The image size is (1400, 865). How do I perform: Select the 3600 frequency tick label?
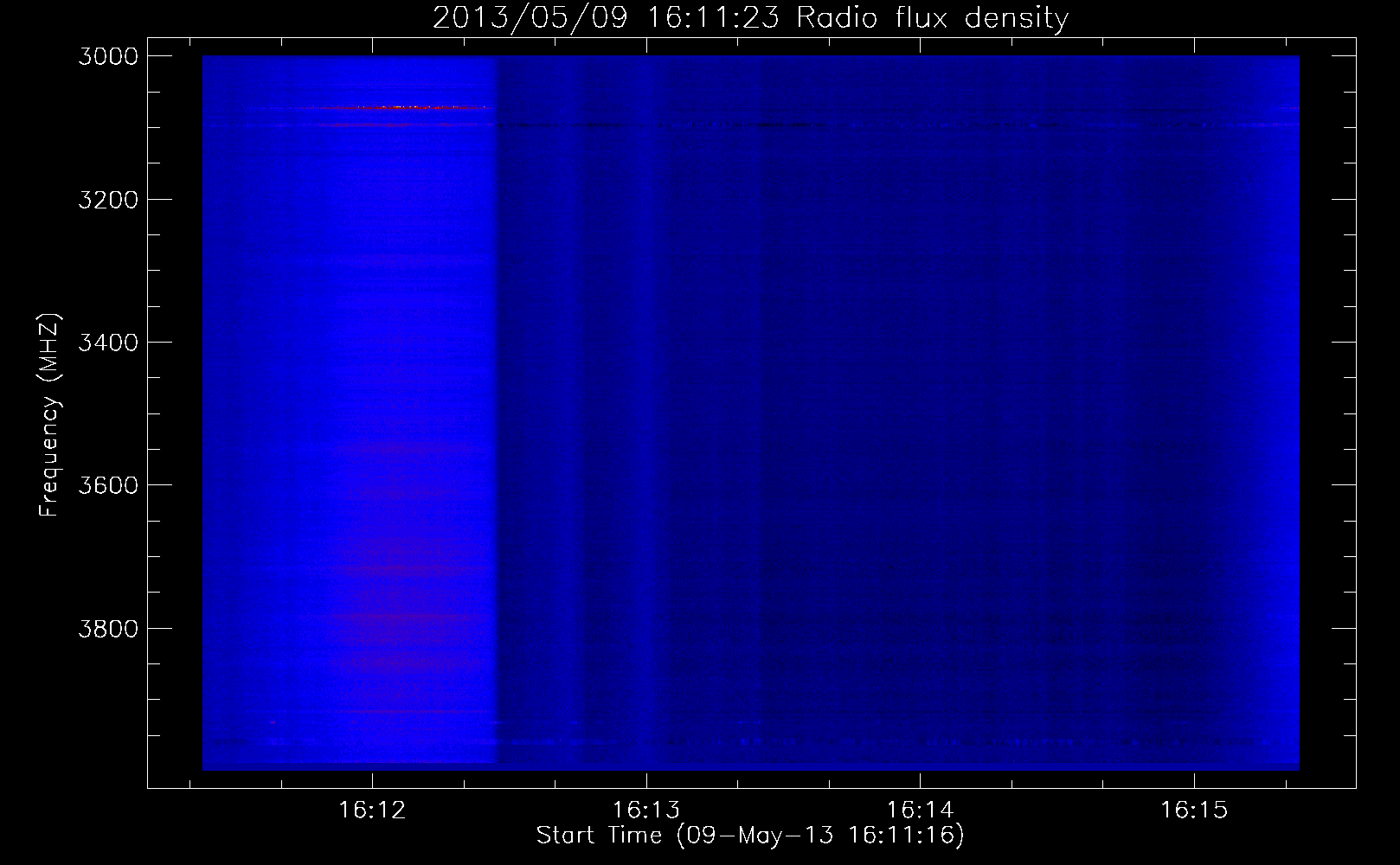[108, 485]
